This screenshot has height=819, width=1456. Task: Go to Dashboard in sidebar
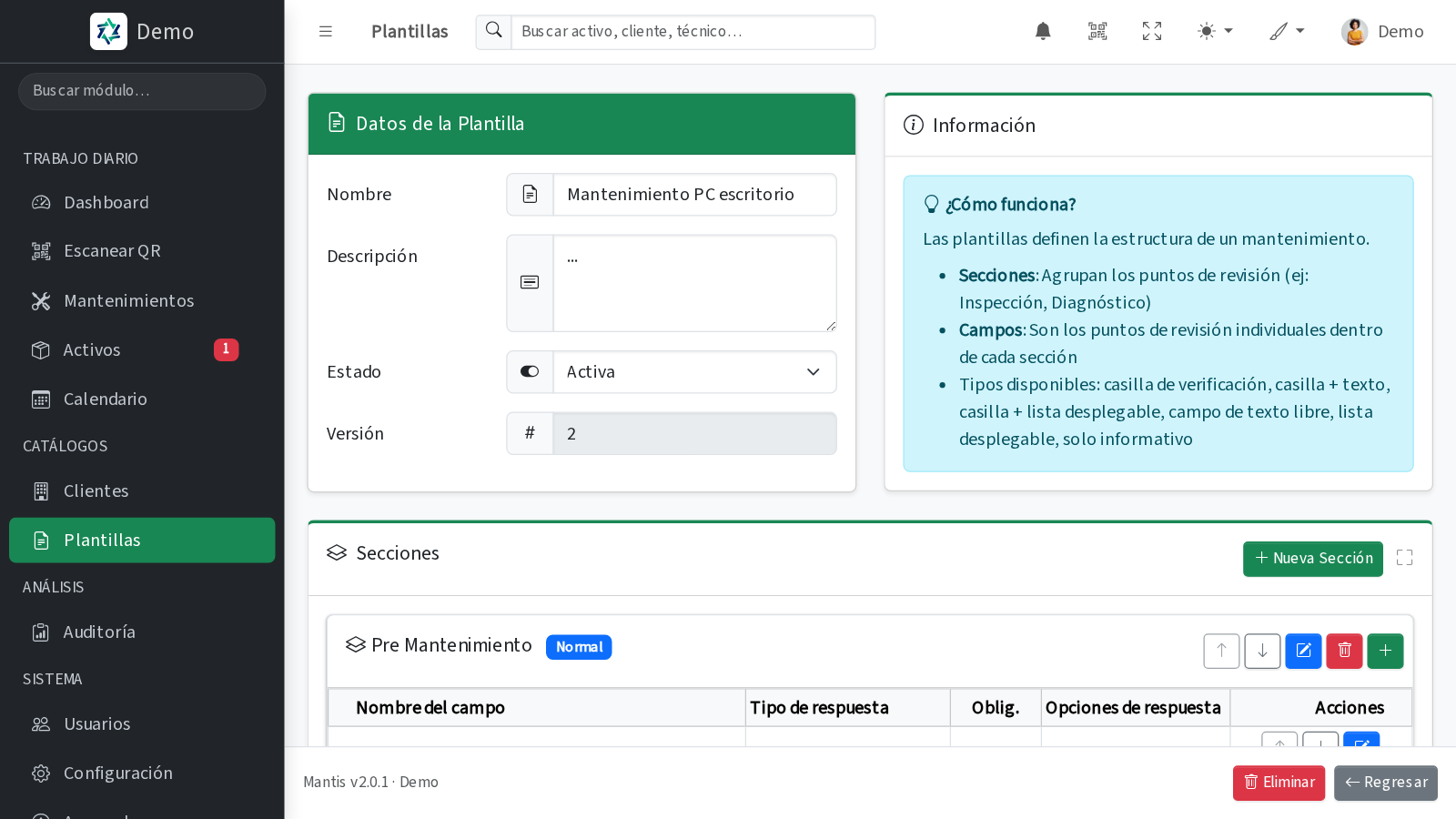coord(142,203)
